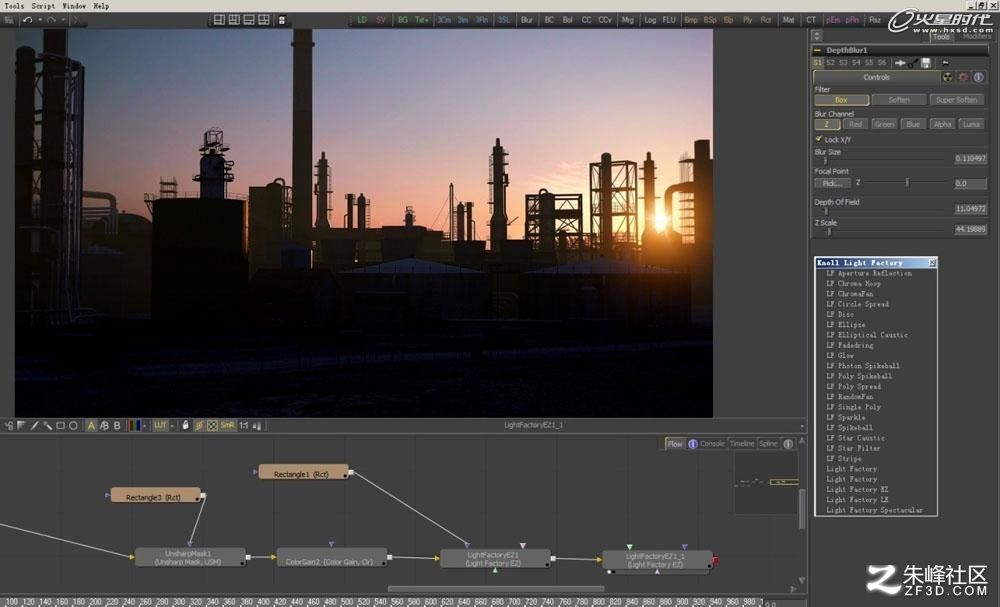Image resolution: width=1000 pixels, height=607 pixels.
Task: Open the Controls tab in DepthBlur1
Action: [877, 77]
